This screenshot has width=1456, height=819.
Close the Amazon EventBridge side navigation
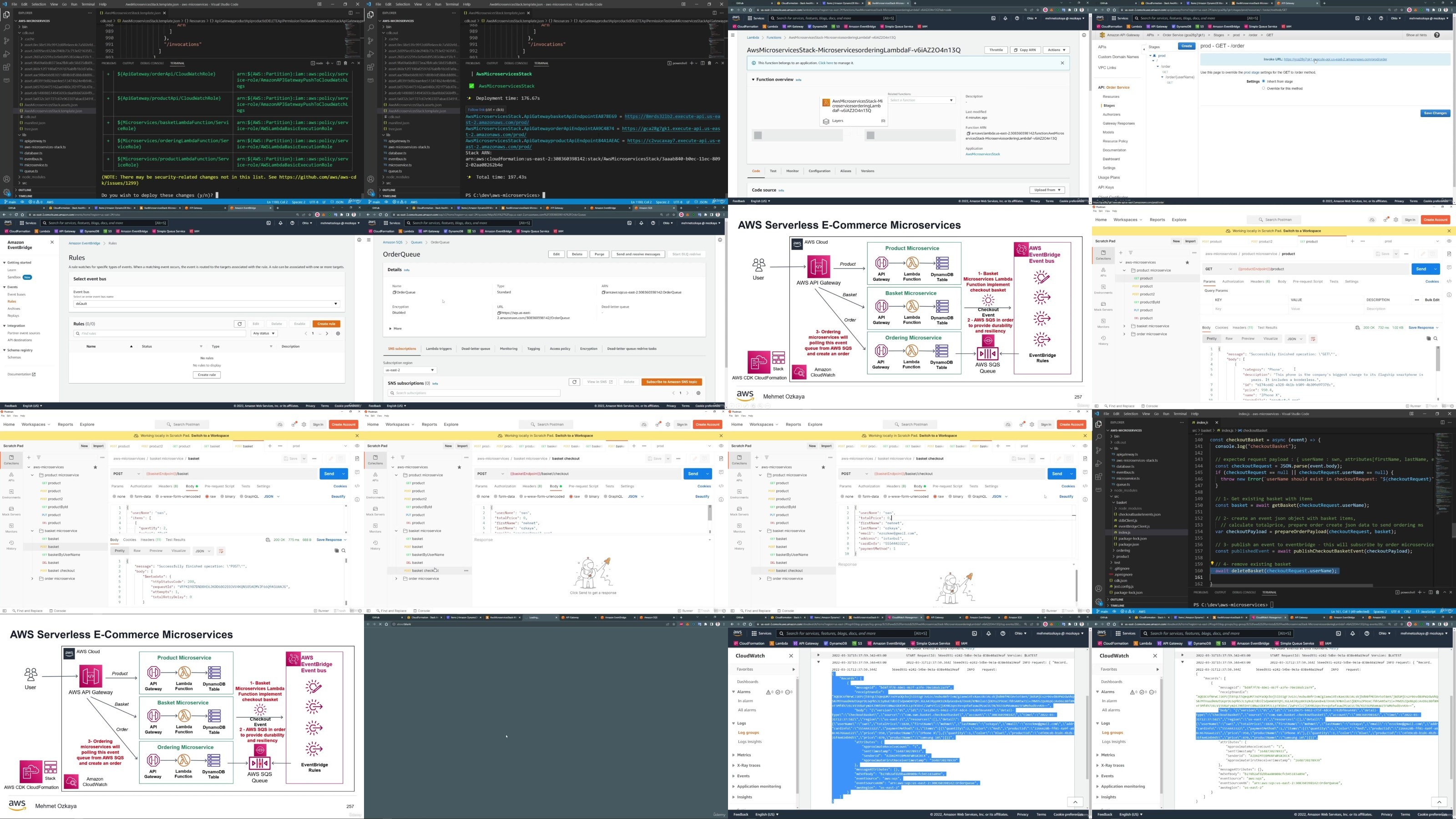click(52, 242)
